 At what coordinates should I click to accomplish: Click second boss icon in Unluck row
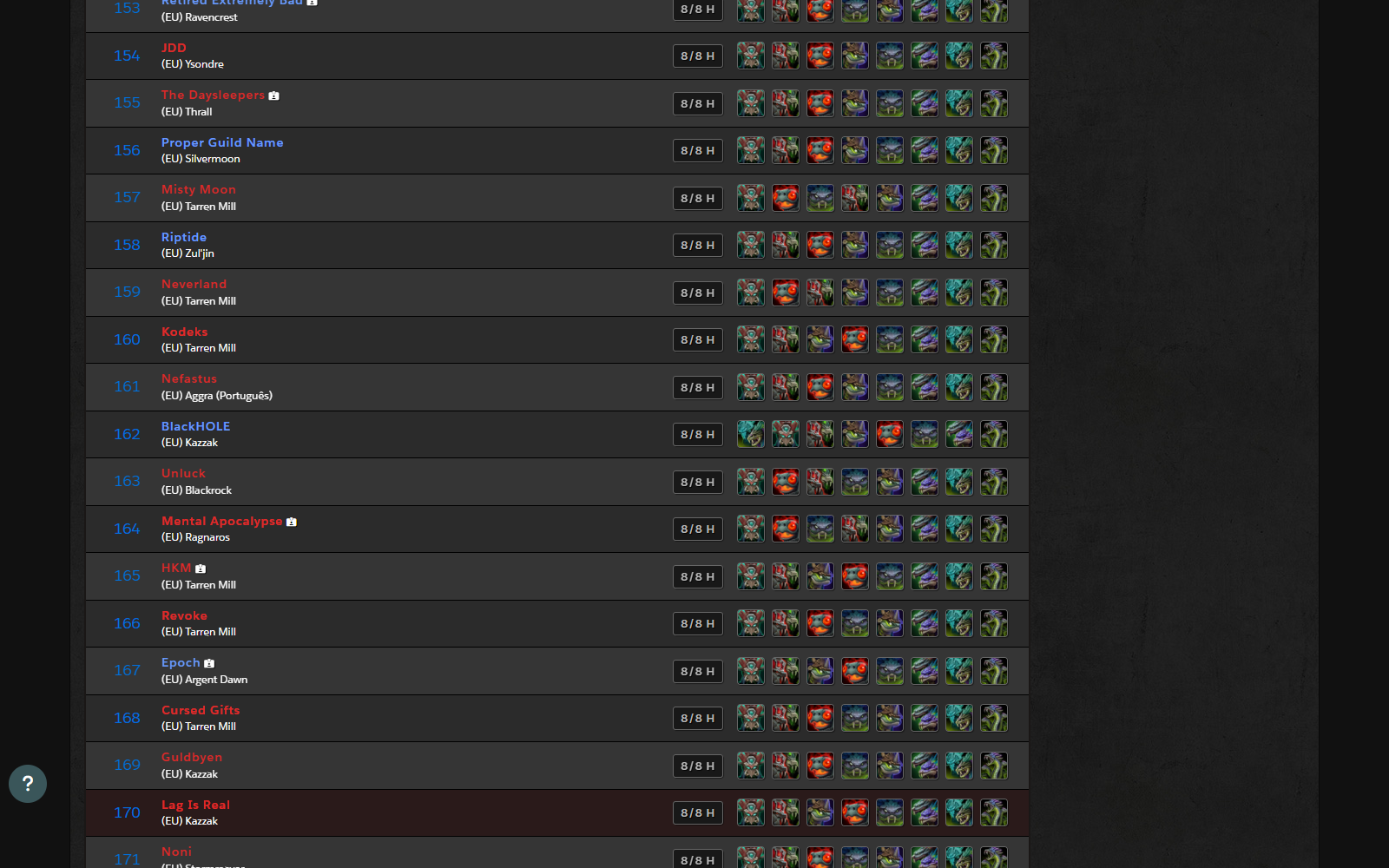click(x=786, y=482)
